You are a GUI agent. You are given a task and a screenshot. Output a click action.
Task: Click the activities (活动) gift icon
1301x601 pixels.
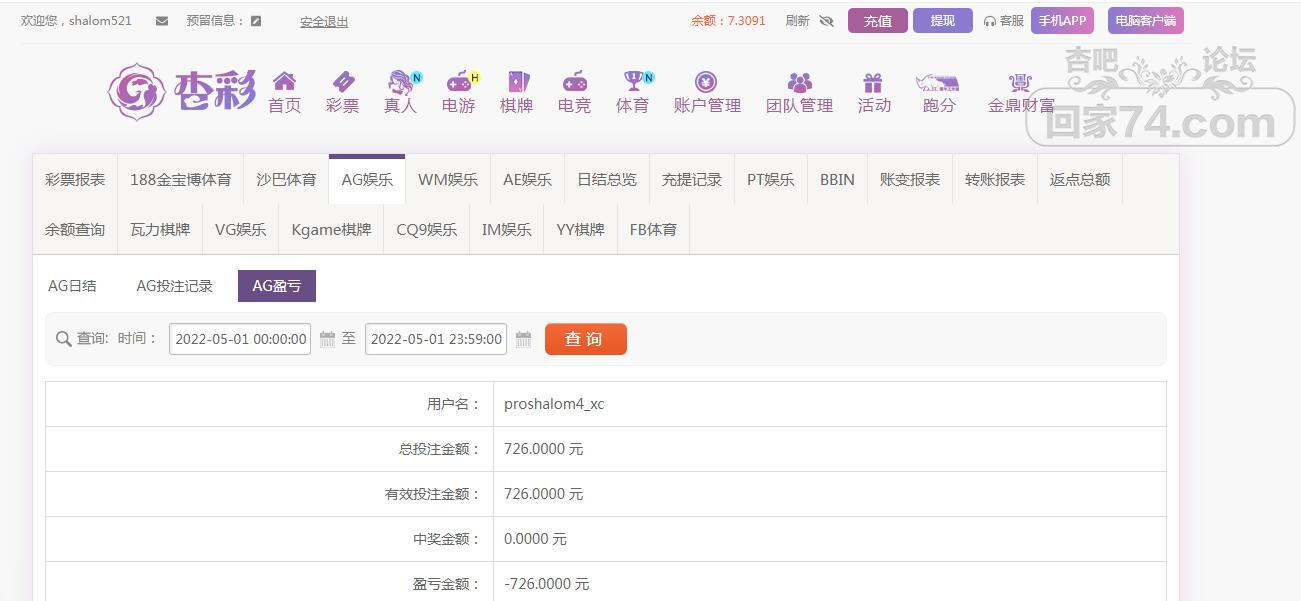point(873,82)
